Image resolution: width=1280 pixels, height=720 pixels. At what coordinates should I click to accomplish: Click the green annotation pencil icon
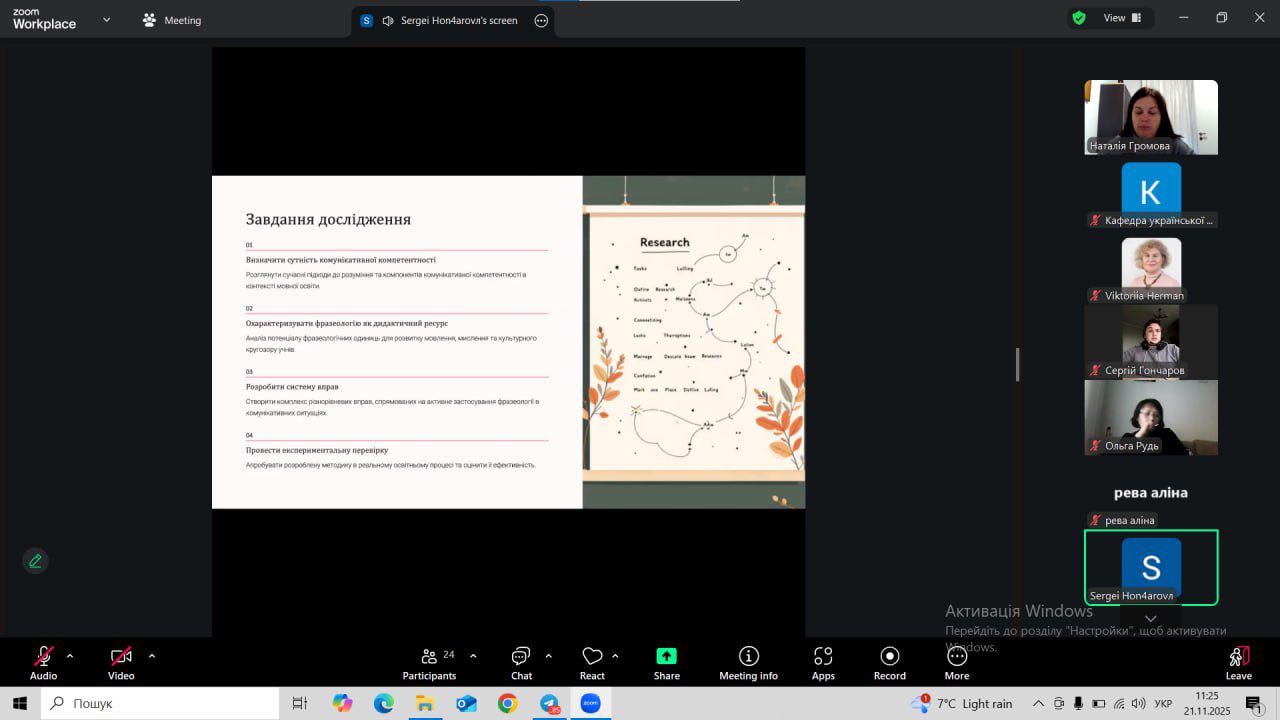click(x=36, y=561)
